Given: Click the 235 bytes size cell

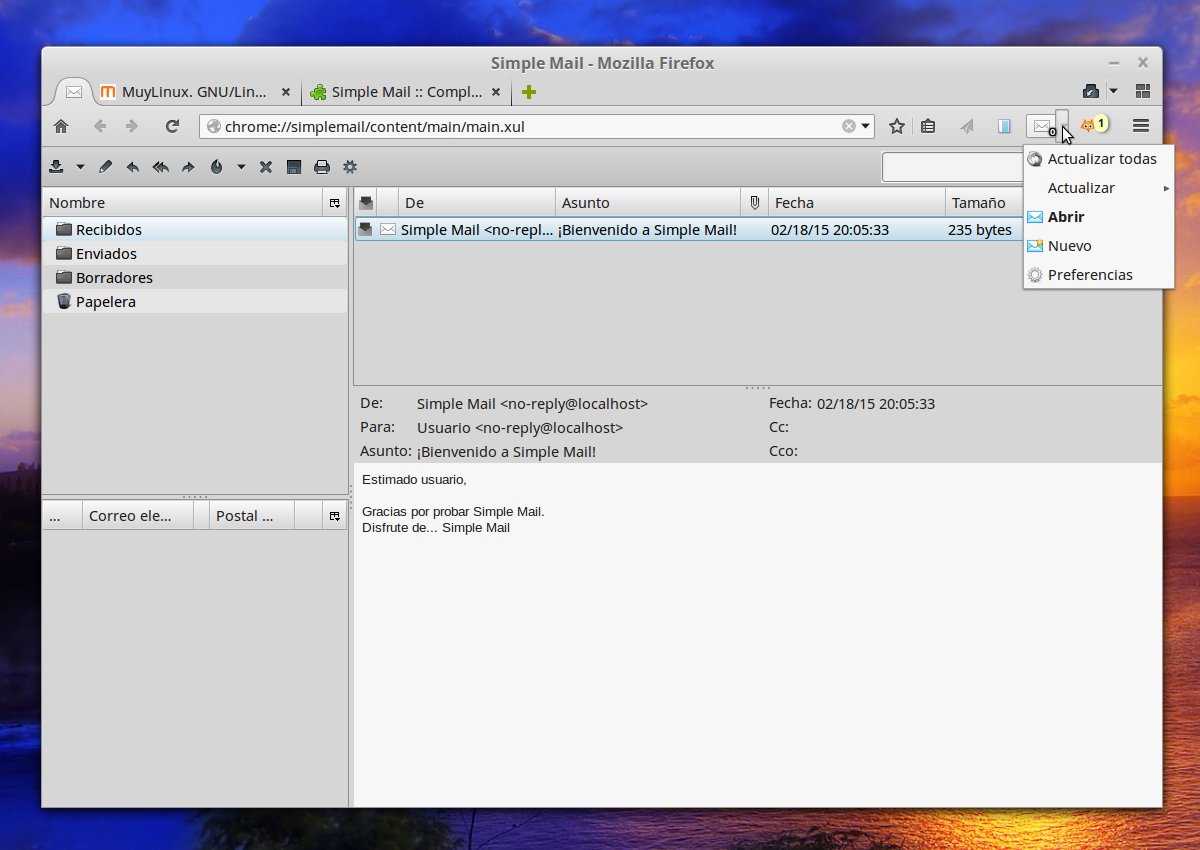Looking at the screenshot, I should [980, 230].
